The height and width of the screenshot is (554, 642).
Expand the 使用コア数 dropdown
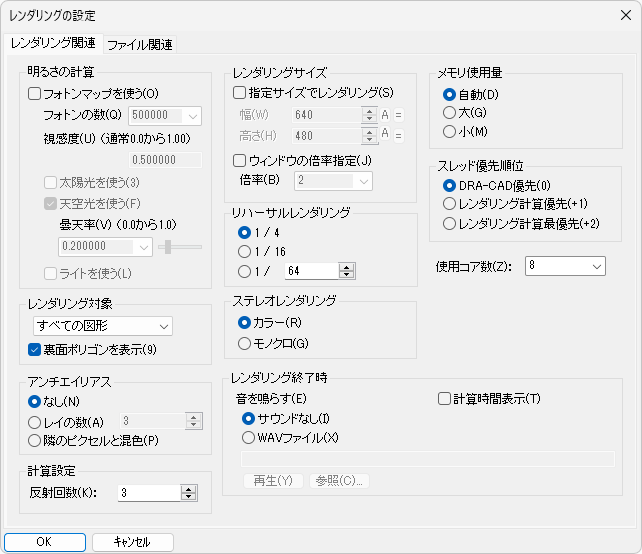pyautogui.click(x=565, y=266)
